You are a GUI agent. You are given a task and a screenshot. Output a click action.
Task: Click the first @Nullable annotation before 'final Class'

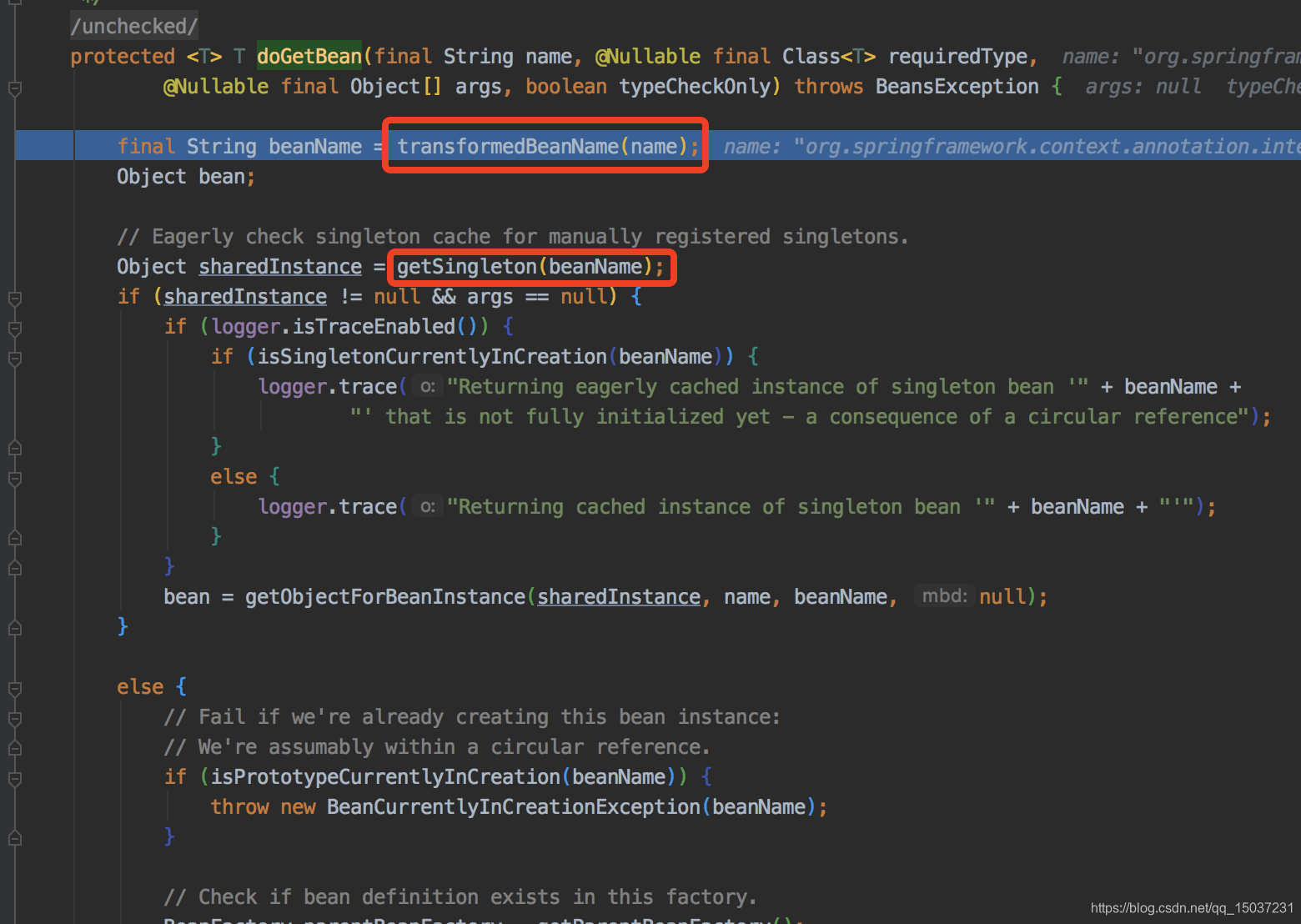[x=648, y=57]
